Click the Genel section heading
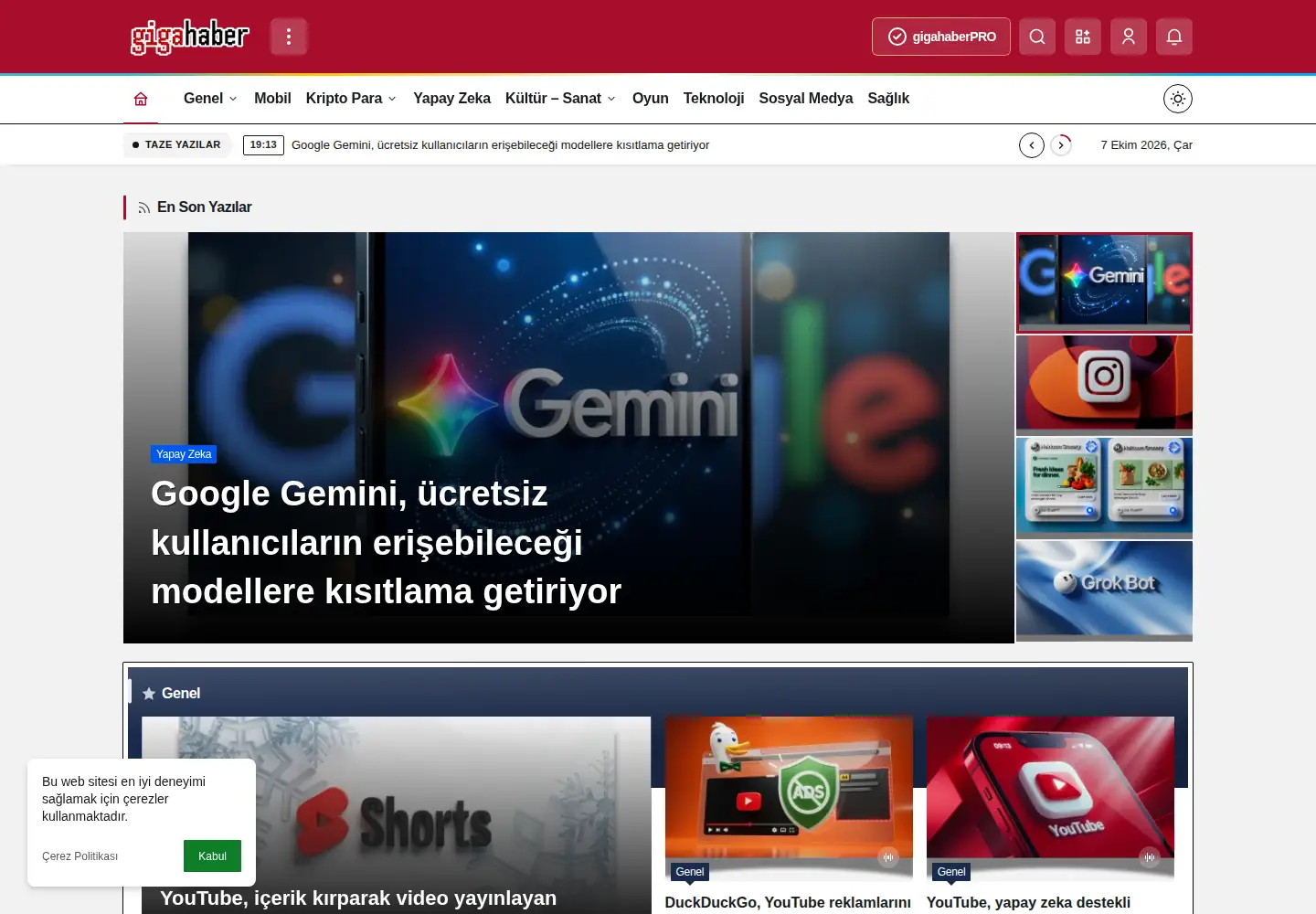The width and height of the screenshot is (1316, 914). (x=181, y=694)
